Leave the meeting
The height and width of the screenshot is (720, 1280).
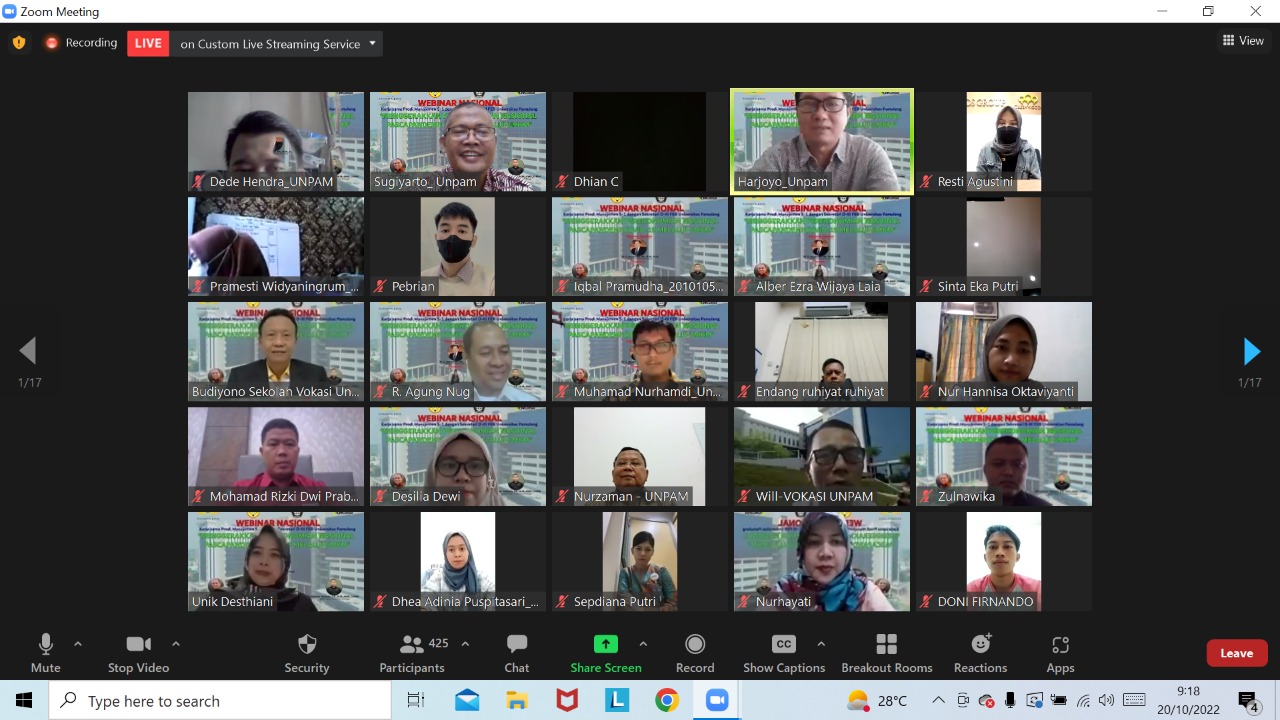point(1236,652)
